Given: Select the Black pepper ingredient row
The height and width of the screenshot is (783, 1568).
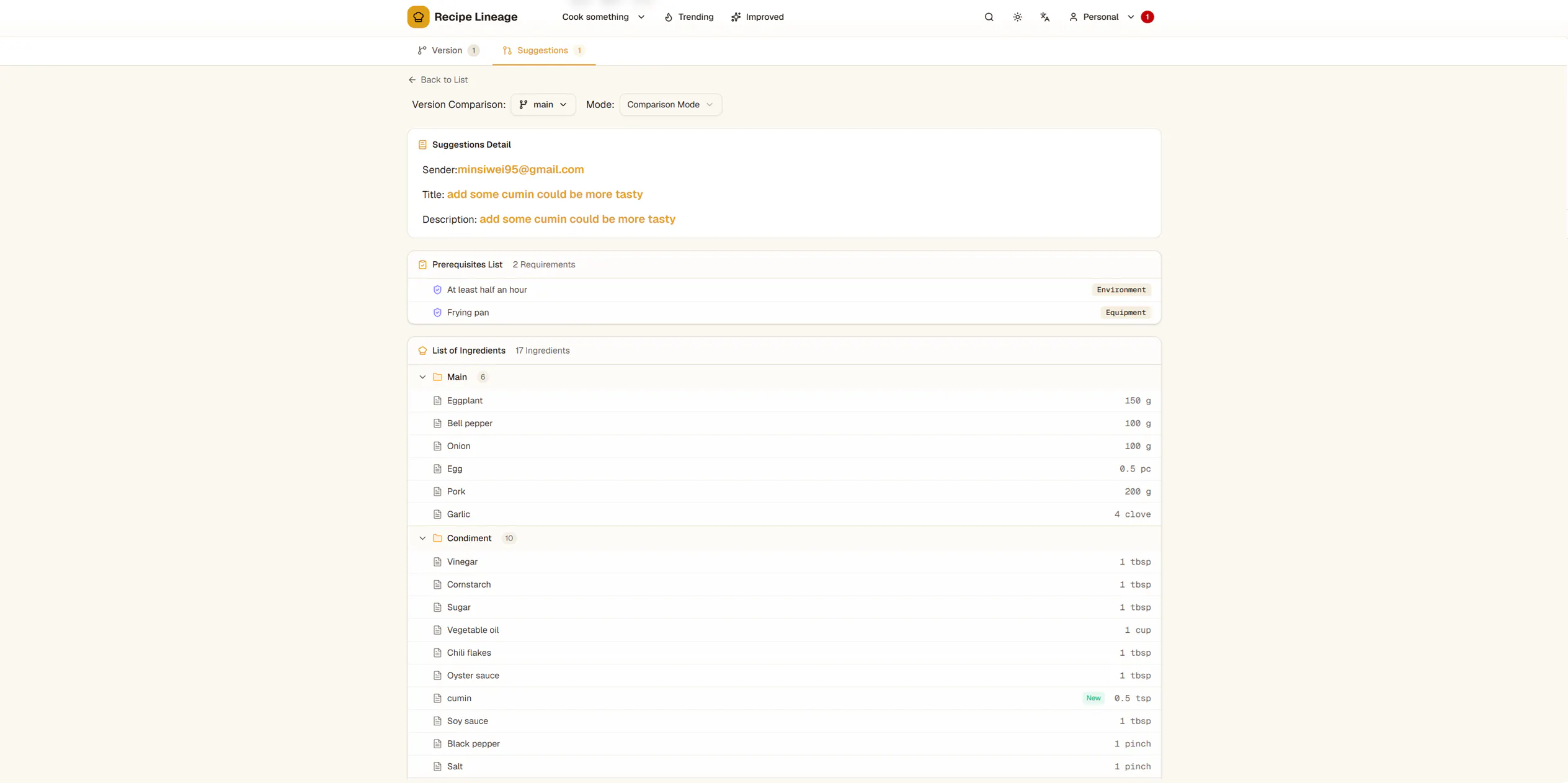Looking at the screenshot, I should (x=784, y=744).
